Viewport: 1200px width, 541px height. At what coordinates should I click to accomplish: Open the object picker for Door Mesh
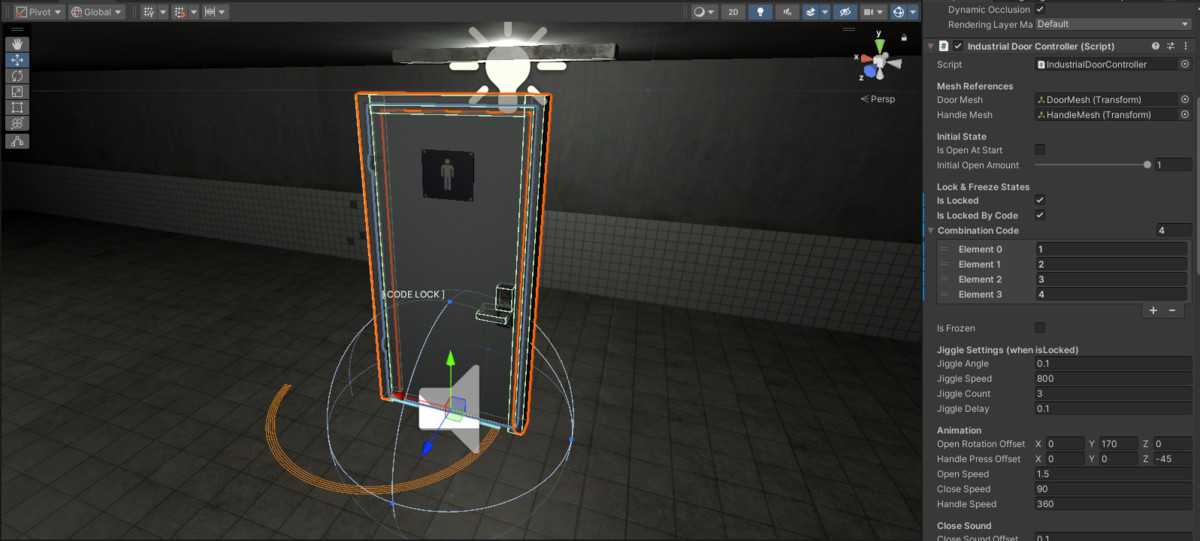(1185, 100)
